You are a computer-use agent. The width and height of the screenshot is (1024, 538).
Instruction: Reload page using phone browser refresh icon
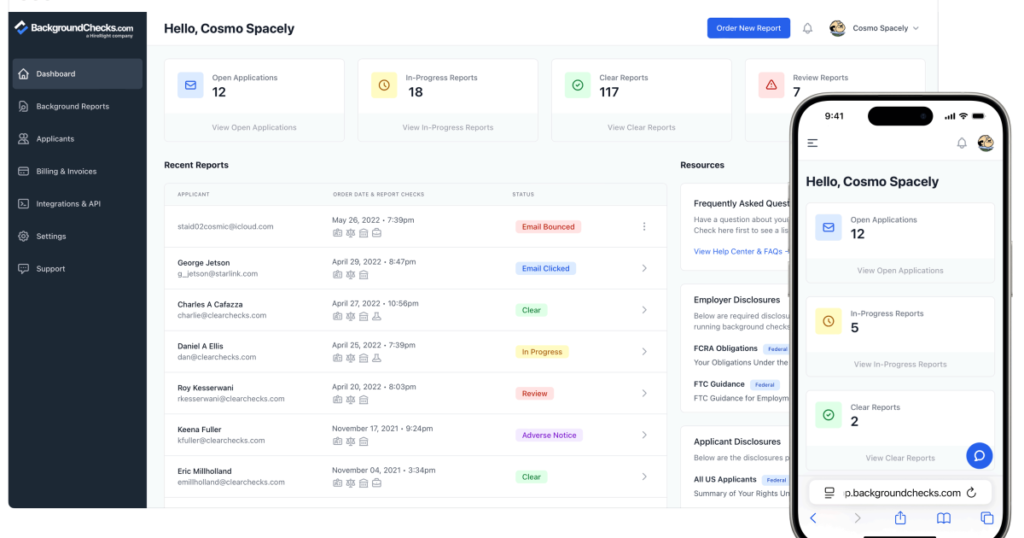970,493
